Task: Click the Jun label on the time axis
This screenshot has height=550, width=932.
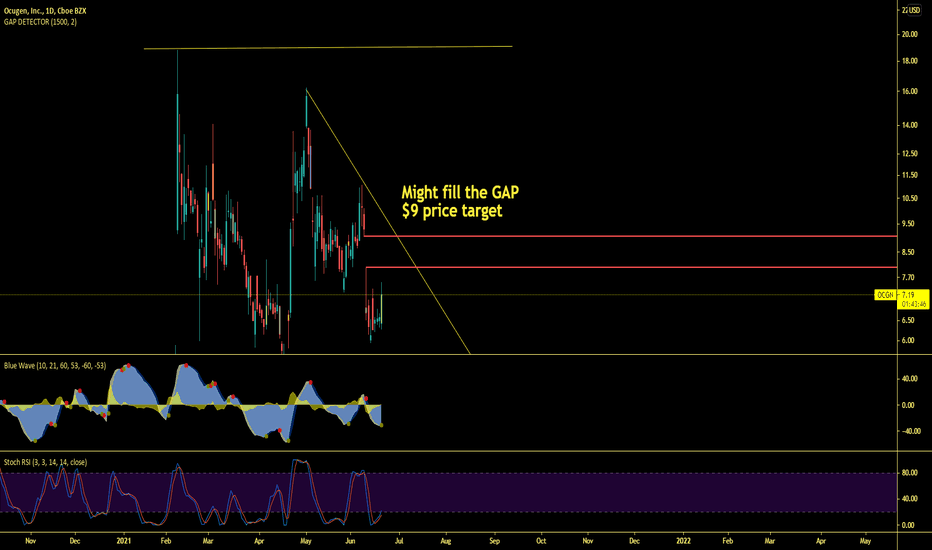Action: point(350,541)
